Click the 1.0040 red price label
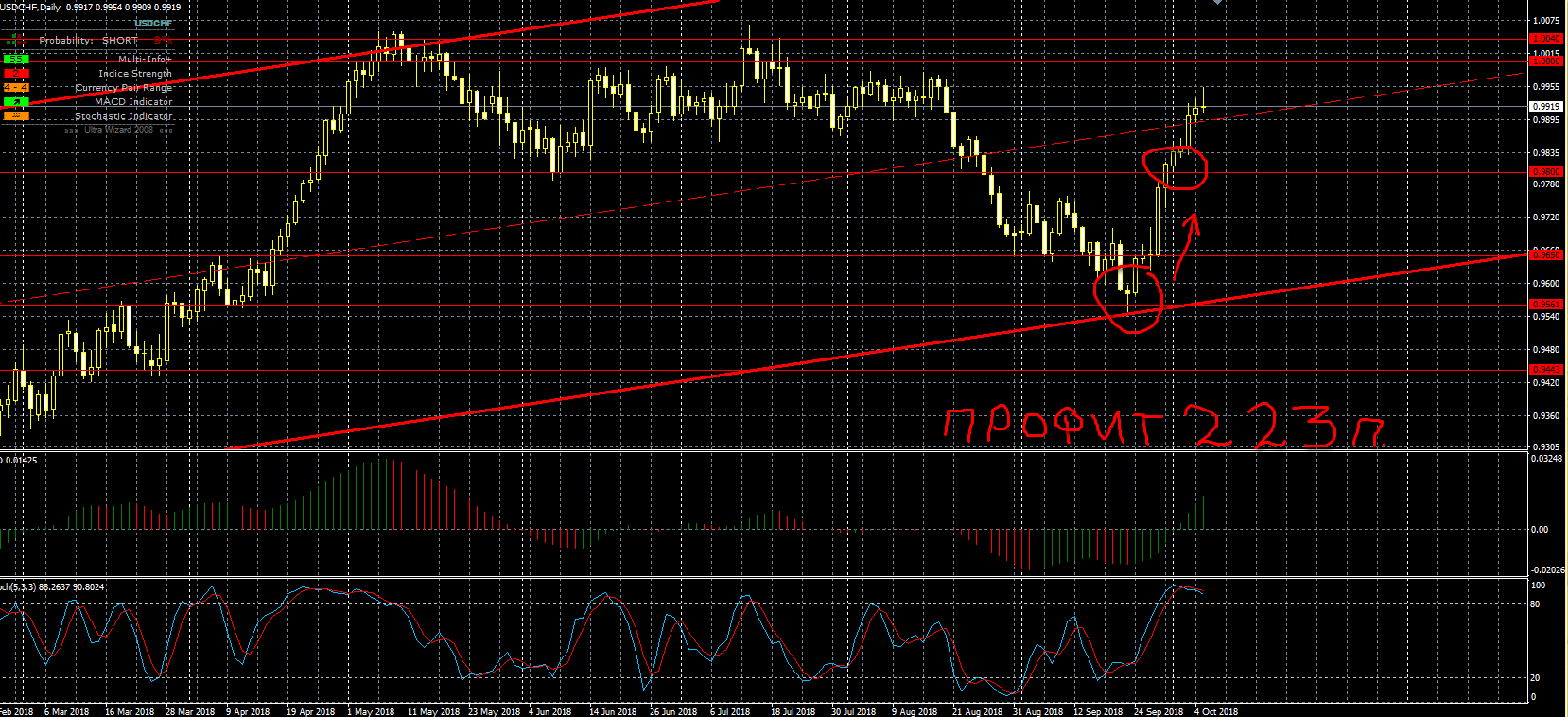Screen dimensions: 1568x717 (1546, 39)
